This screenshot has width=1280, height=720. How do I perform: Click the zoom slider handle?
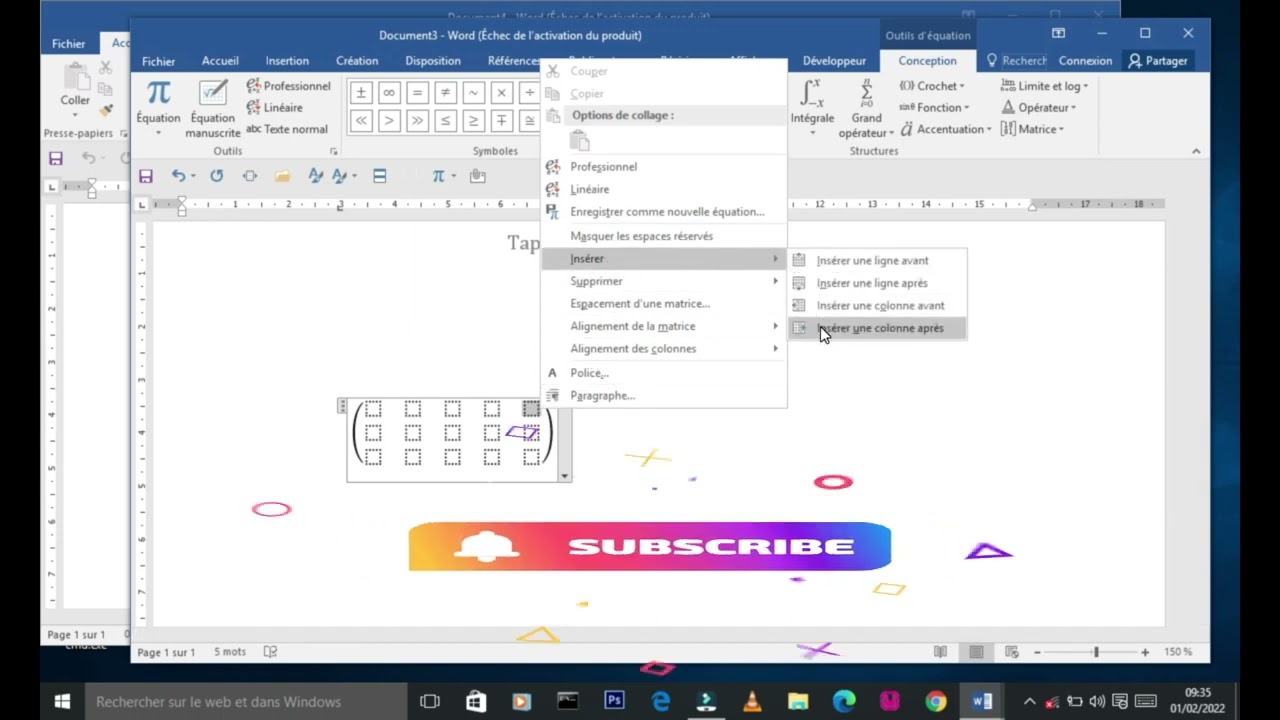click(1096, 652)
